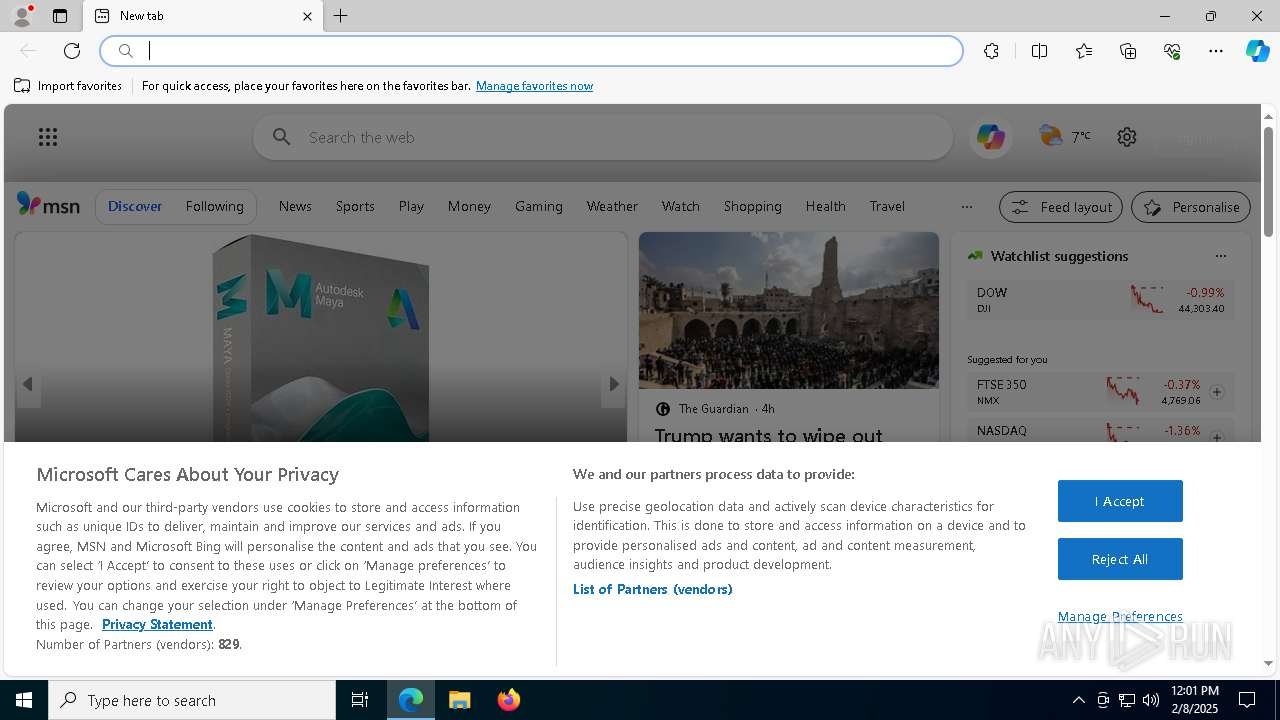The width and height of the screenshot is (1280, 720).
Task: Open Trump wants to wipe out headline
Action: click(x=768, y=436)
